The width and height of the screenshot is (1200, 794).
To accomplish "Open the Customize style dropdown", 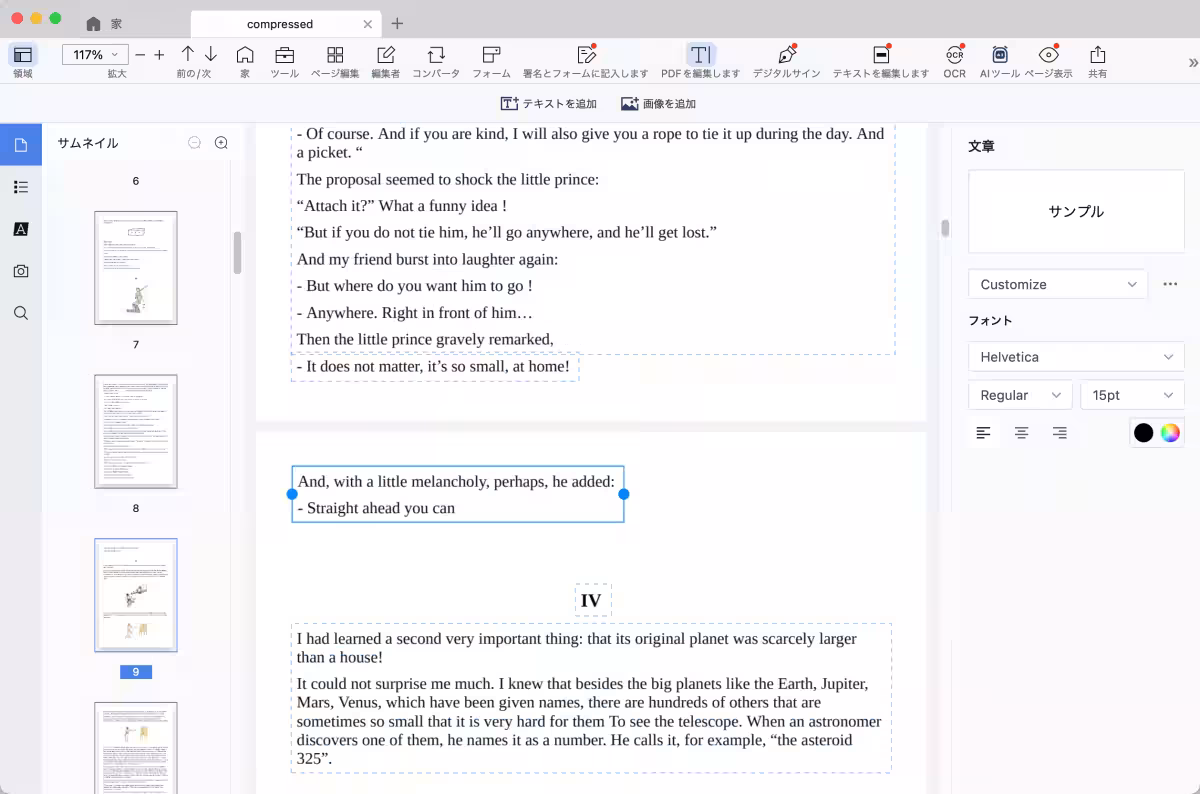I will tap(1058, 284).
